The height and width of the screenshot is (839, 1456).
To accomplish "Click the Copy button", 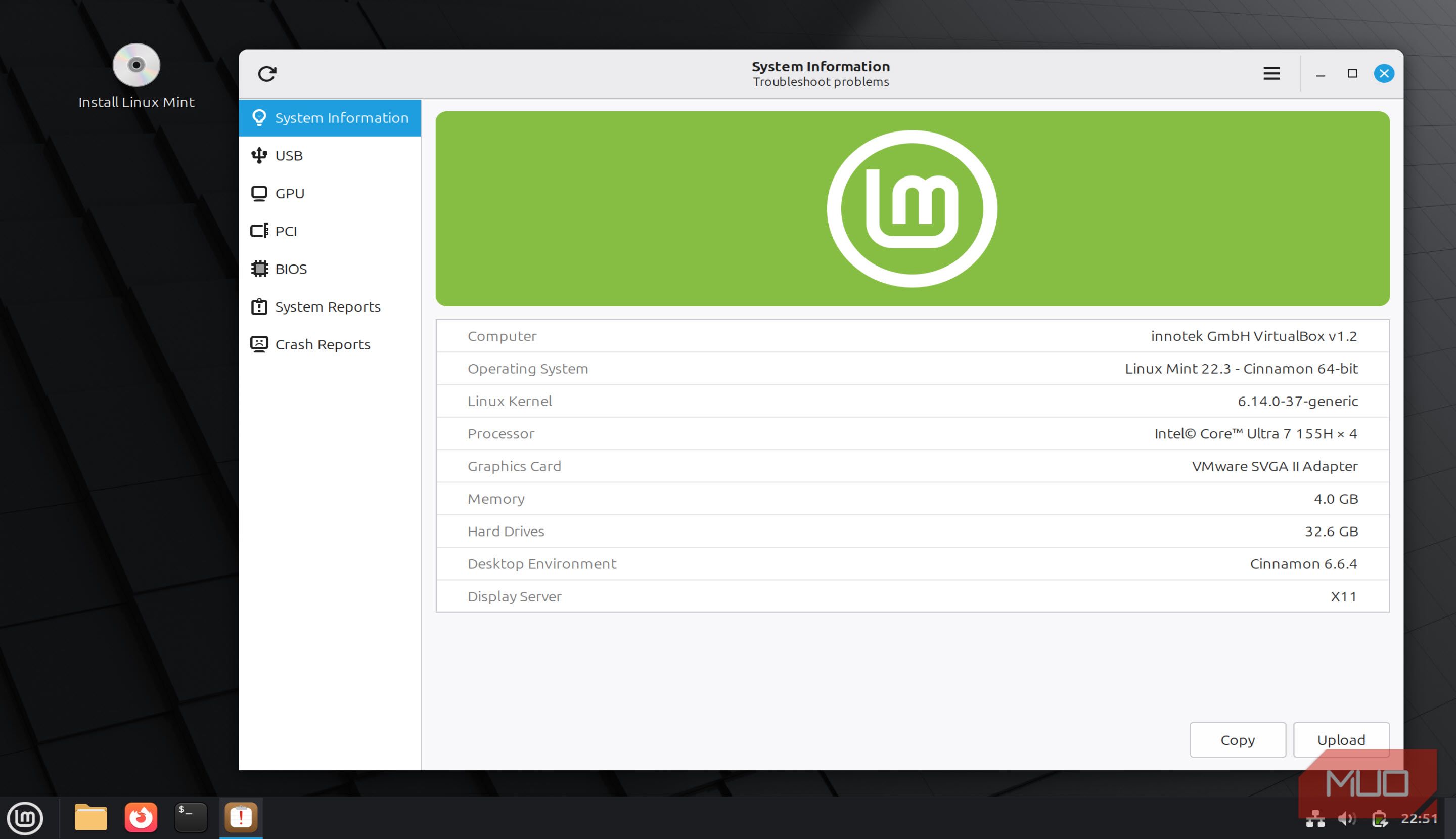I will point(1238,739).
